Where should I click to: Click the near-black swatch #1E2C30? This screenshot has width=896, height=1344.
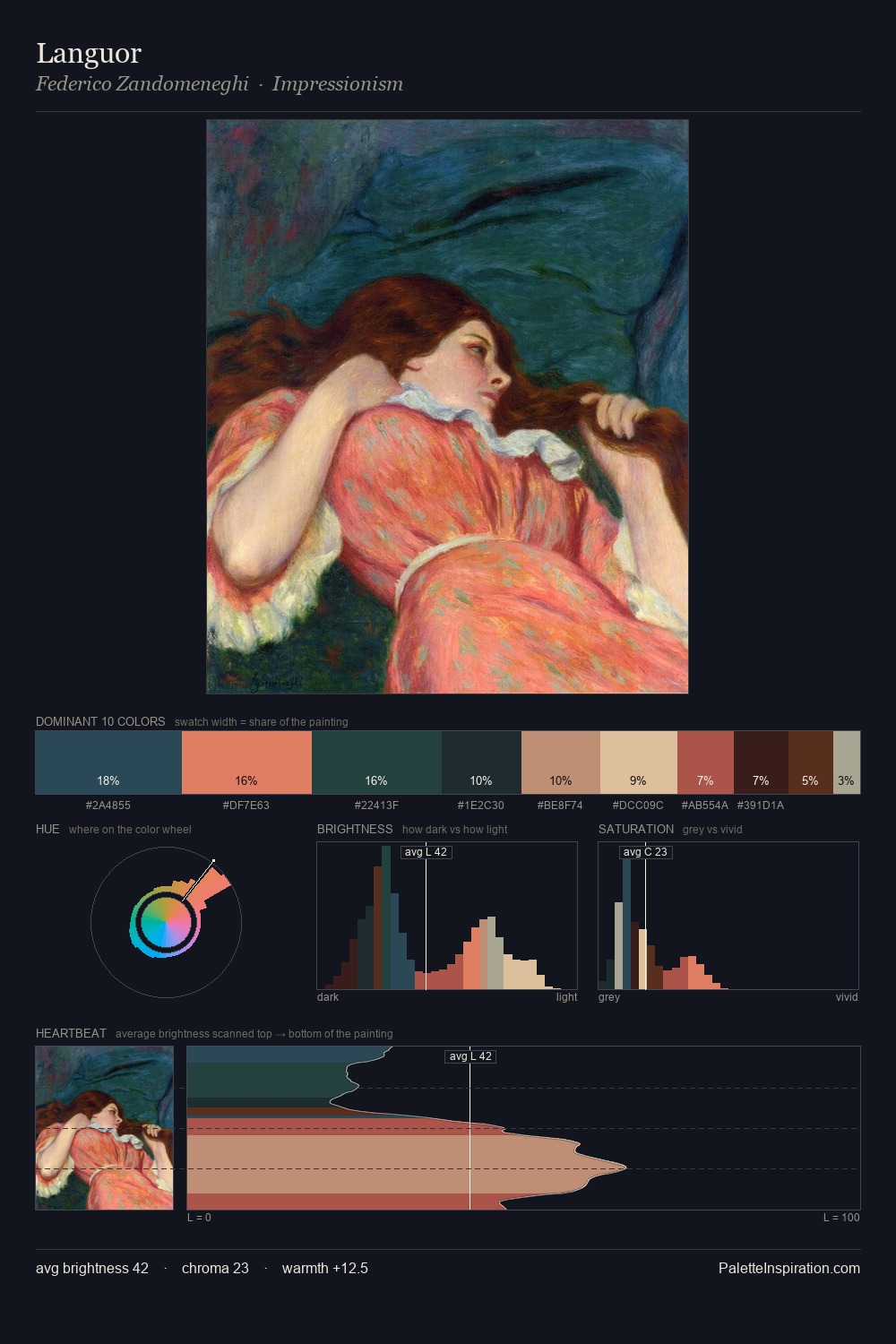pos(481,762)
